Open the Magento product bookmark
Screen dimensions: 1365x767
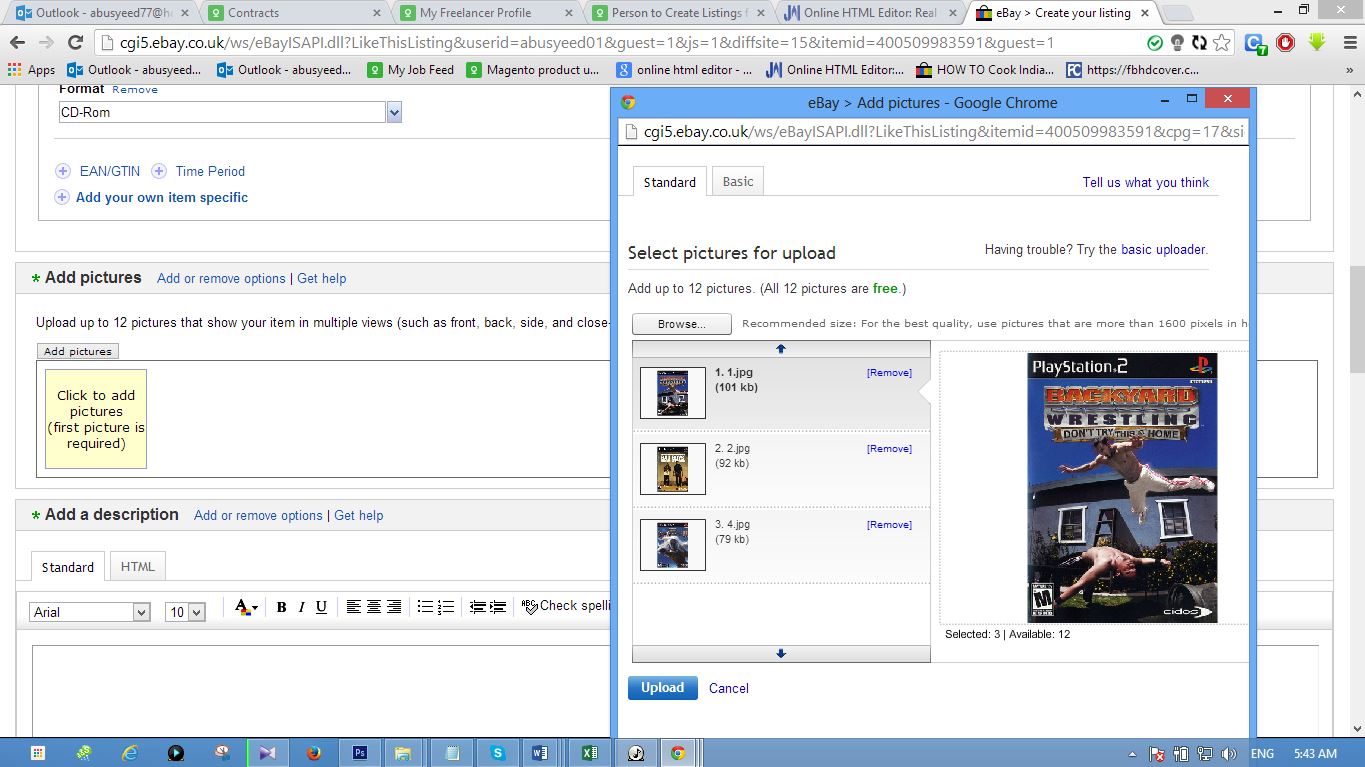pyautogui.click(x=532, y=70)
